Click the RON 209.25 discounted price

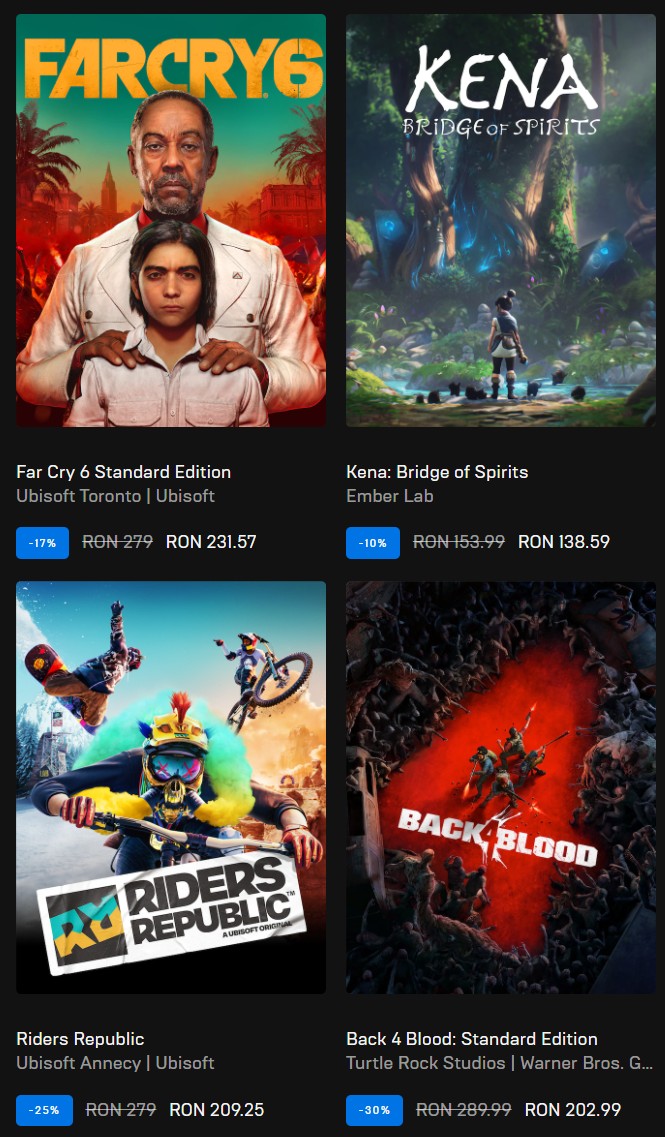click(x=216, y=1109)
